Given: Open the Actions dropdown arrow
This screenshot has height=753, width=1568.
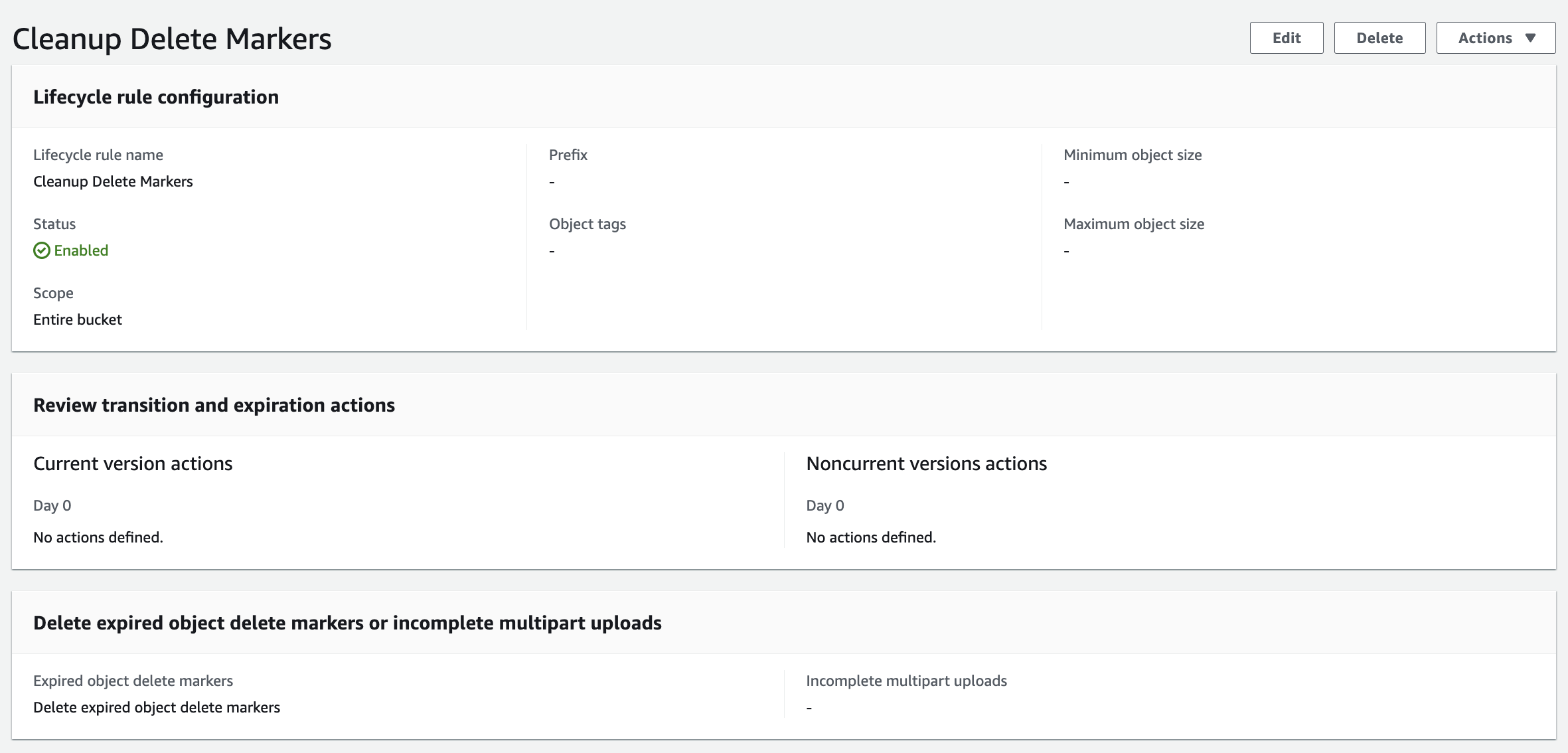Looking at the screenshot, I should point(1530,38).
